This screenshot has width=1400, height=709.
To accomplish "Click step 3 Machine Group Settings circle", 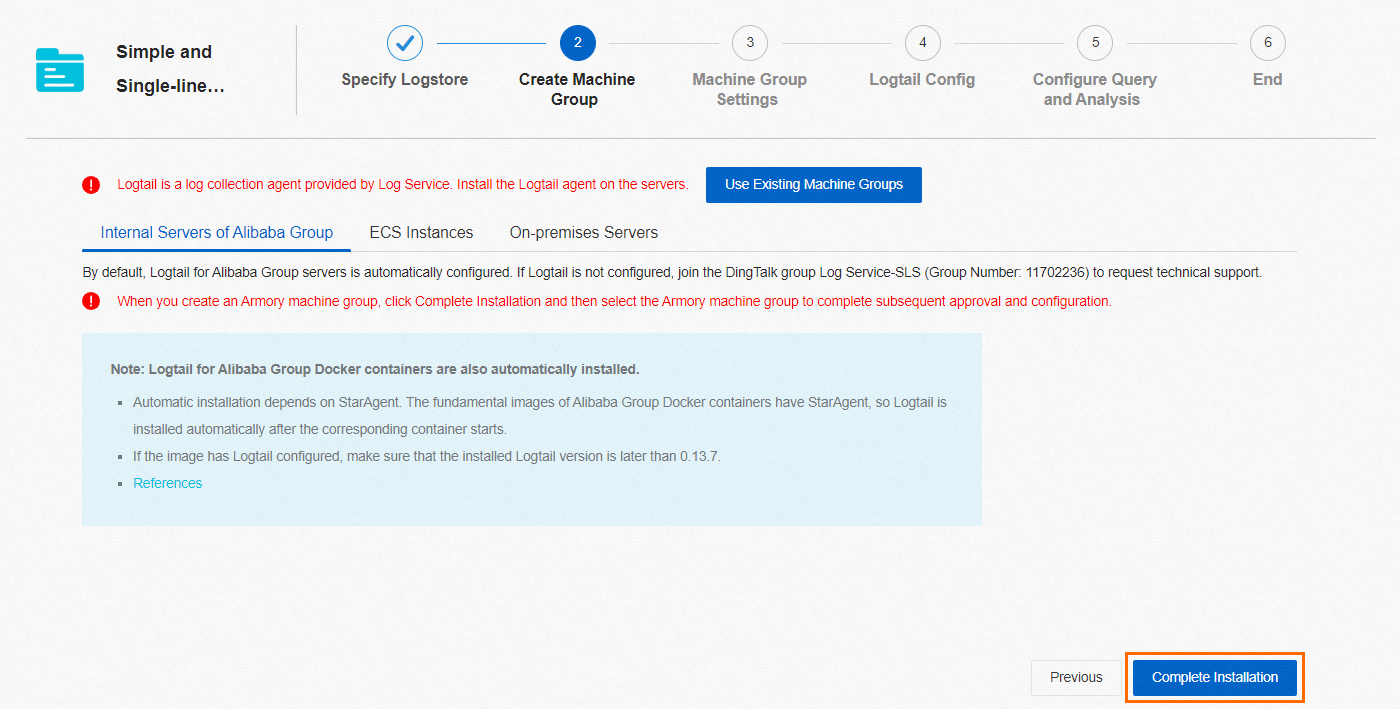I will click(x=749, y=43).
